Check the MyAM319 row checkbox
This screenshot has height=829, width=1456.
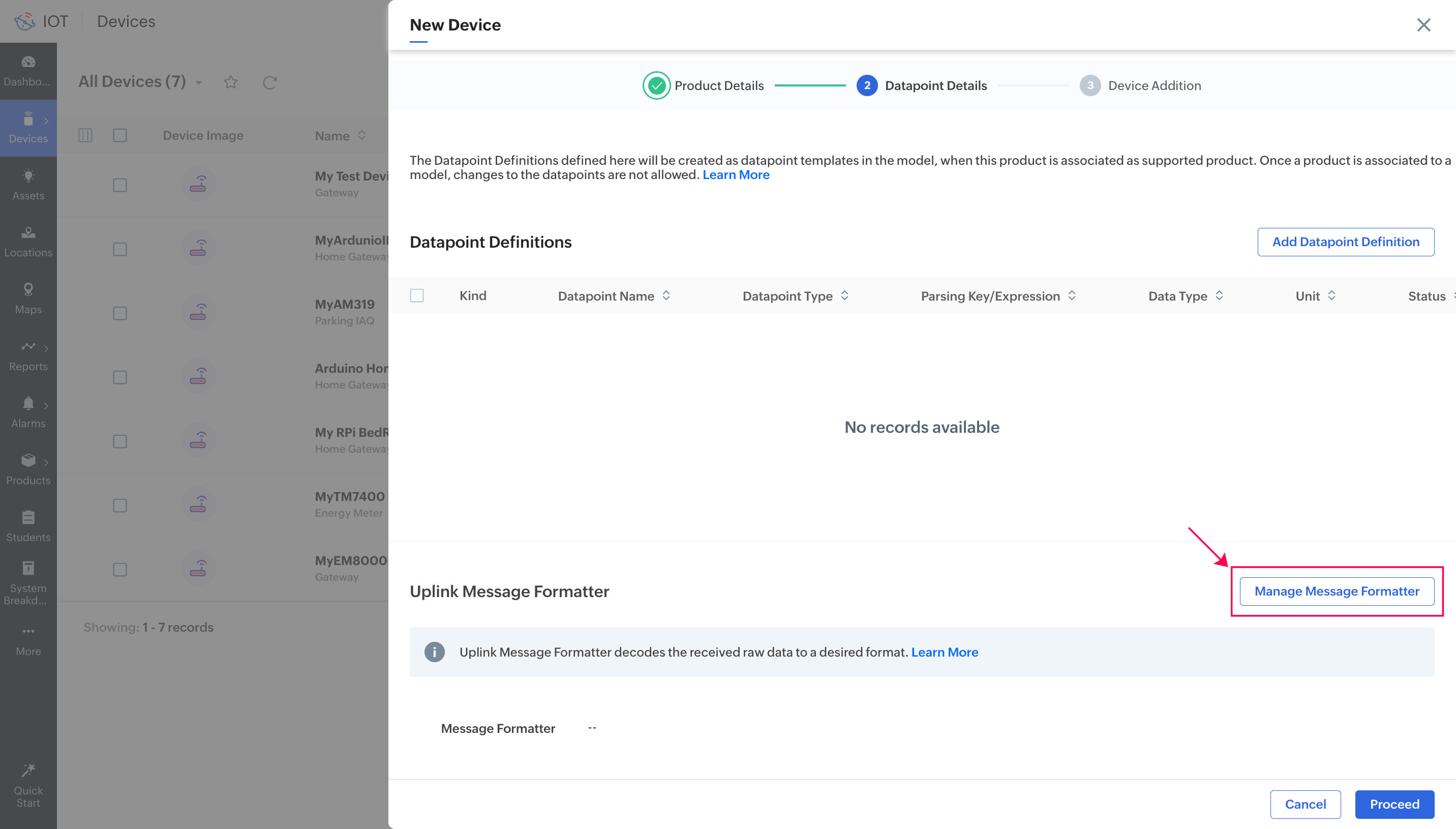(x=119, y=313)
